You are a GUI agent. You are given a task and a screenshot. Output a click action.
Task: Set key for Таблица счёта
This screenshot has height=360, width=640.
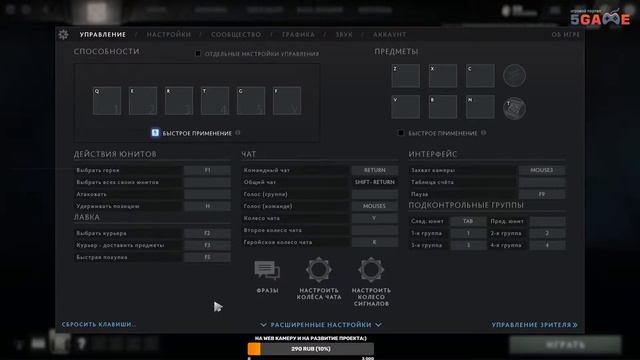tap(542, 182)
